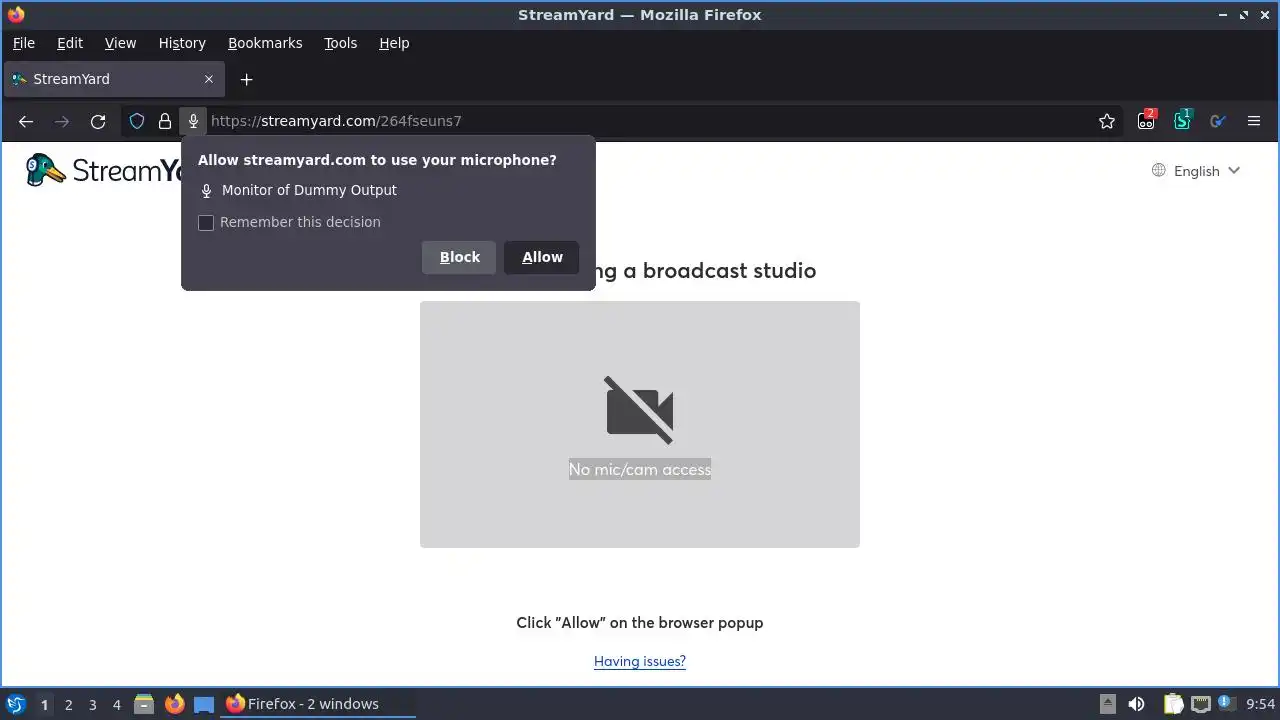This screenshot has height=720, width=1280.
Task: Click the microphone permission icon in address bar
Action: 193,121
